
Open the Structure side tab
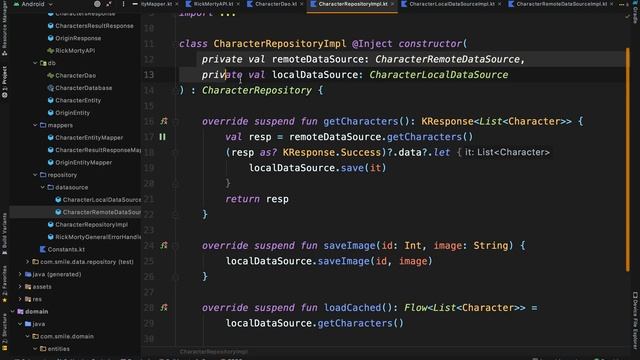(x=4, y=331)
